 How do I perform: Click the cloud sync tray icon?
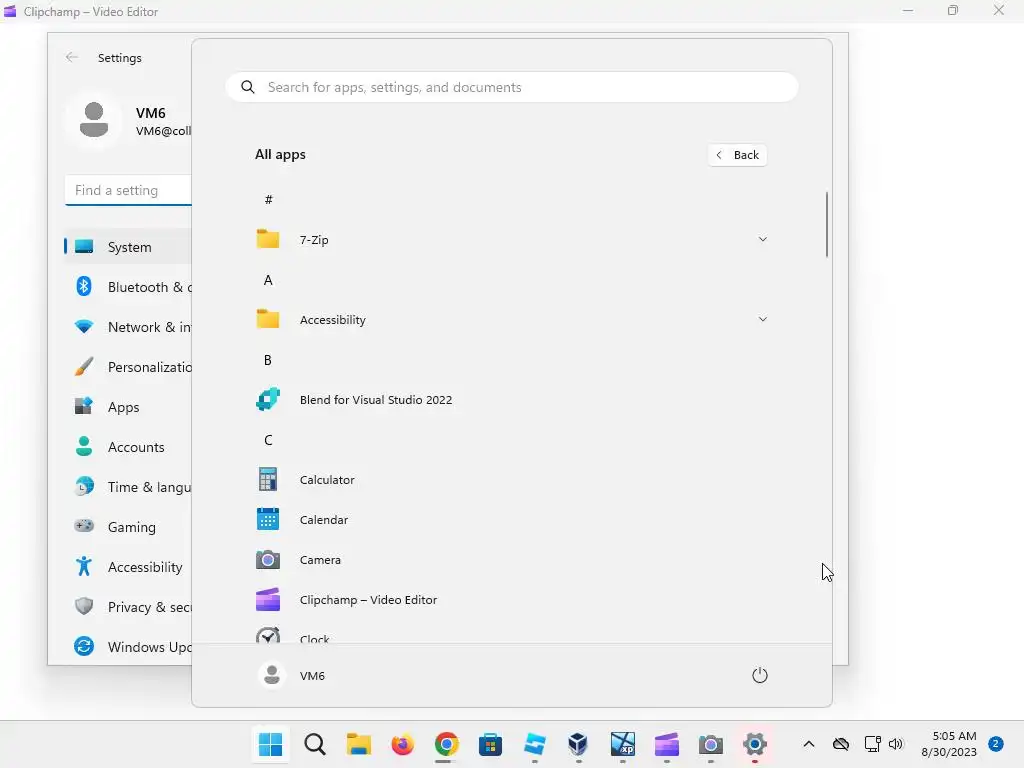pos(841,744)
